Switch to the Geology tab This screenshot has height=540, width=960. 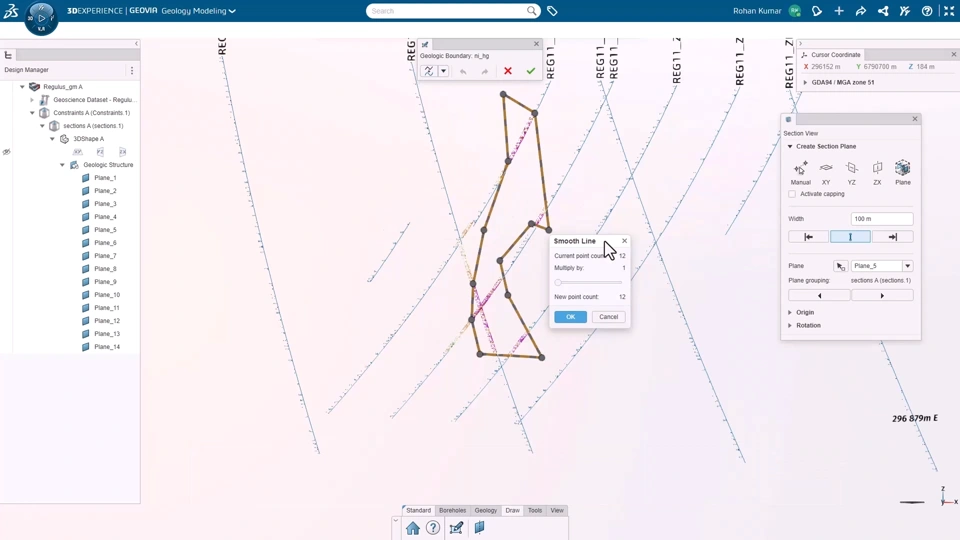[x=486, y=511]
